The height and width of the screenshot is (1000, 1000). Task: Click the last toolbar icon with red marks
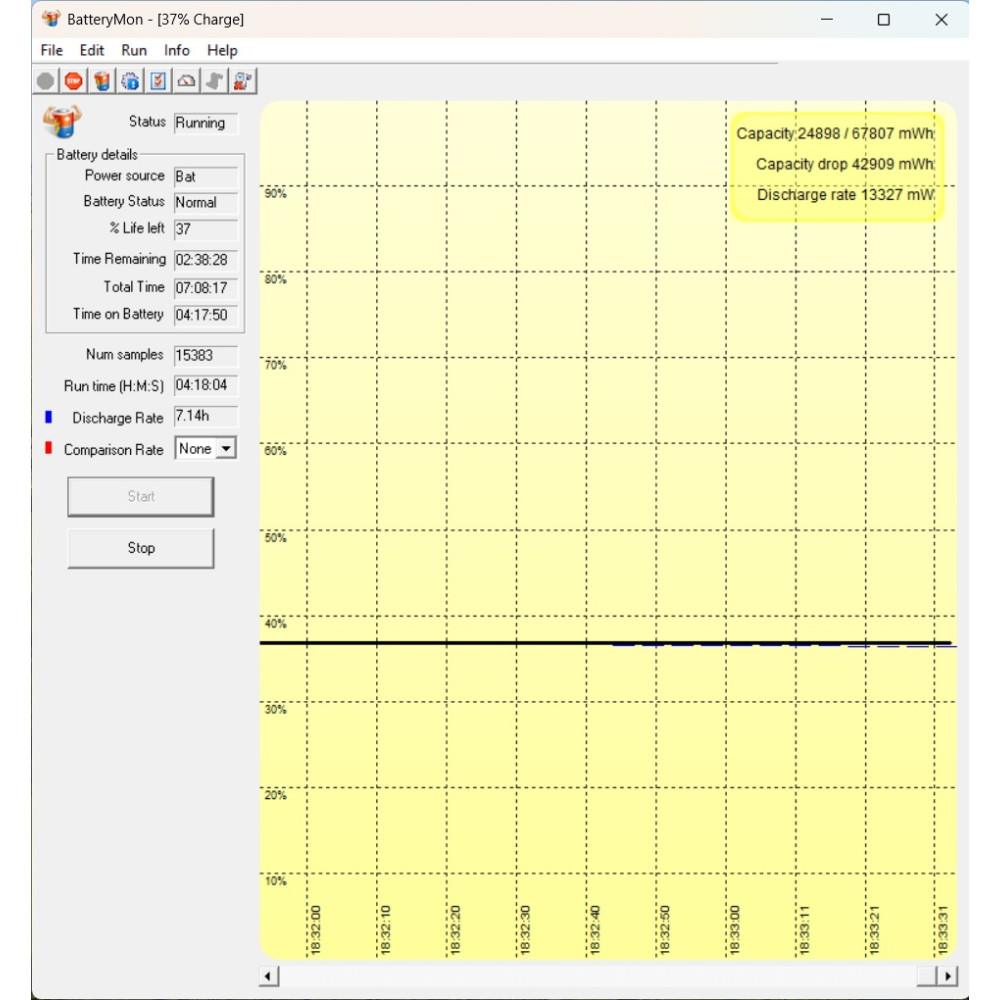coord(243,81)
